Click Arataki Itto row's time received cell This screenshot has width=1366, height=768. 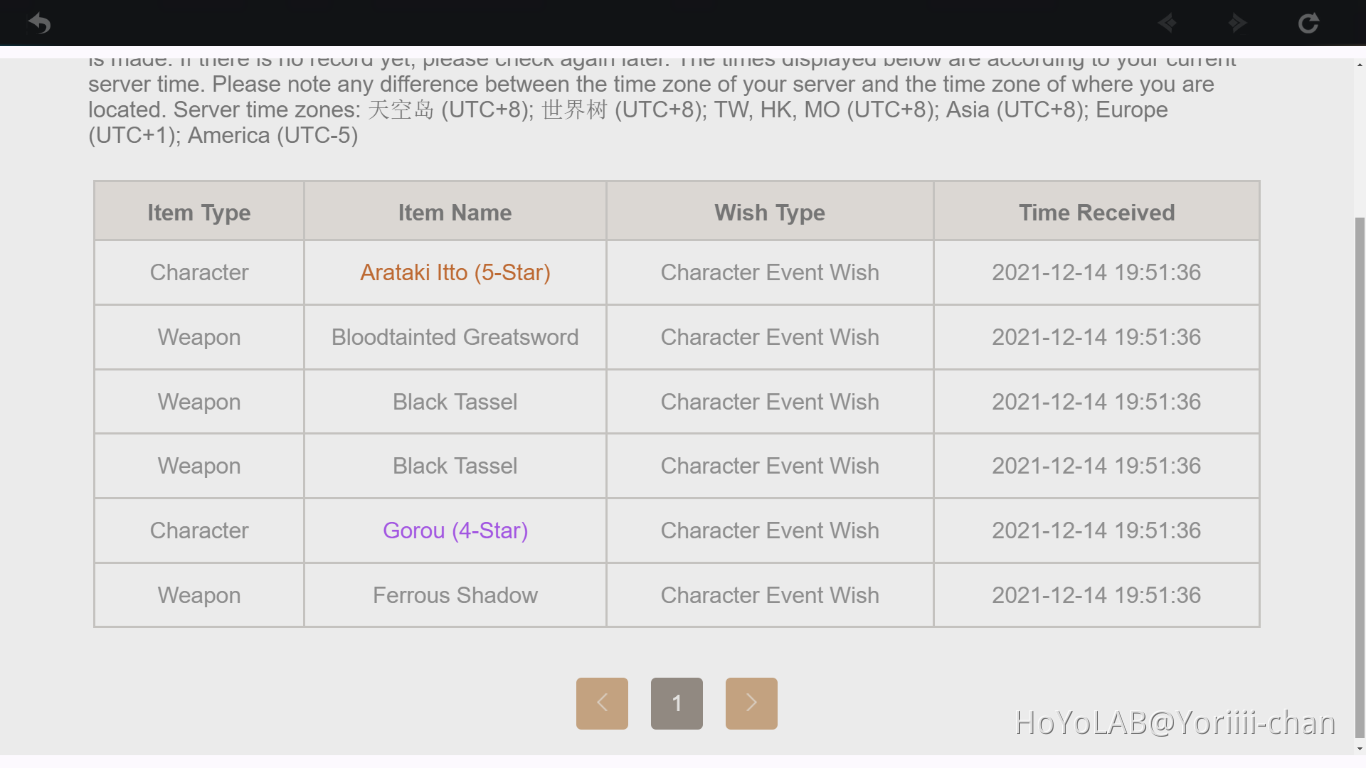pos(1096,272)
